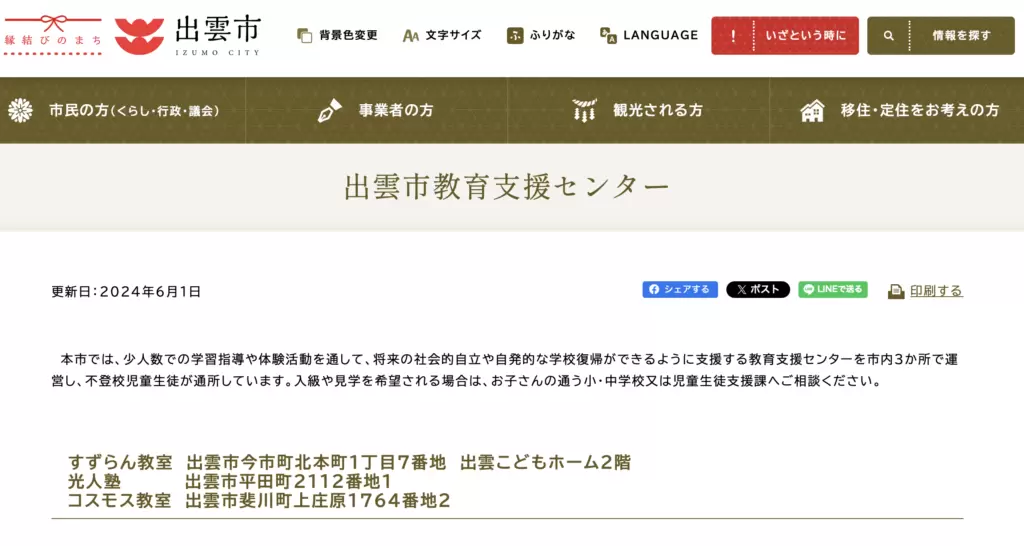This screenshot has height=546, width=1024.
Task: Click the printer icon beside 印刷する
Action: tap(896, 291)
